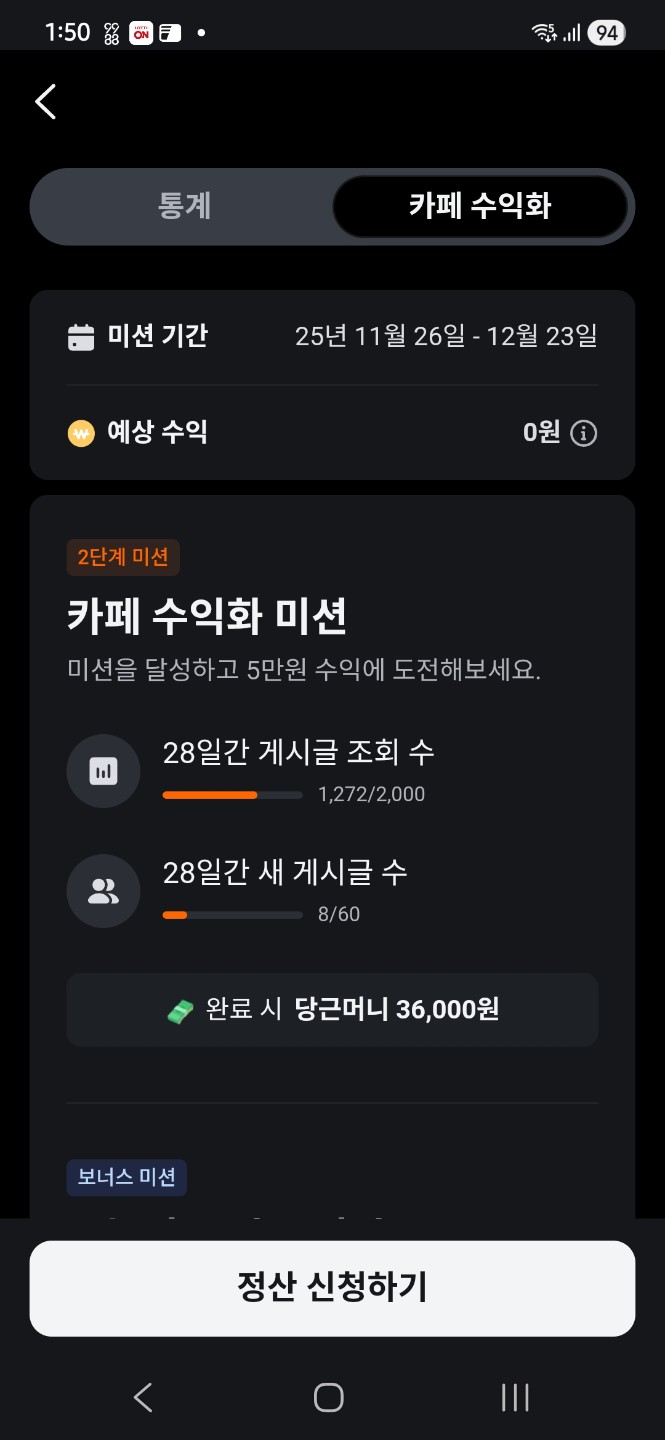Tap the 2단계 미션 badge
The height and width of the screenshot is (1440, 665).
click(123, 558)
